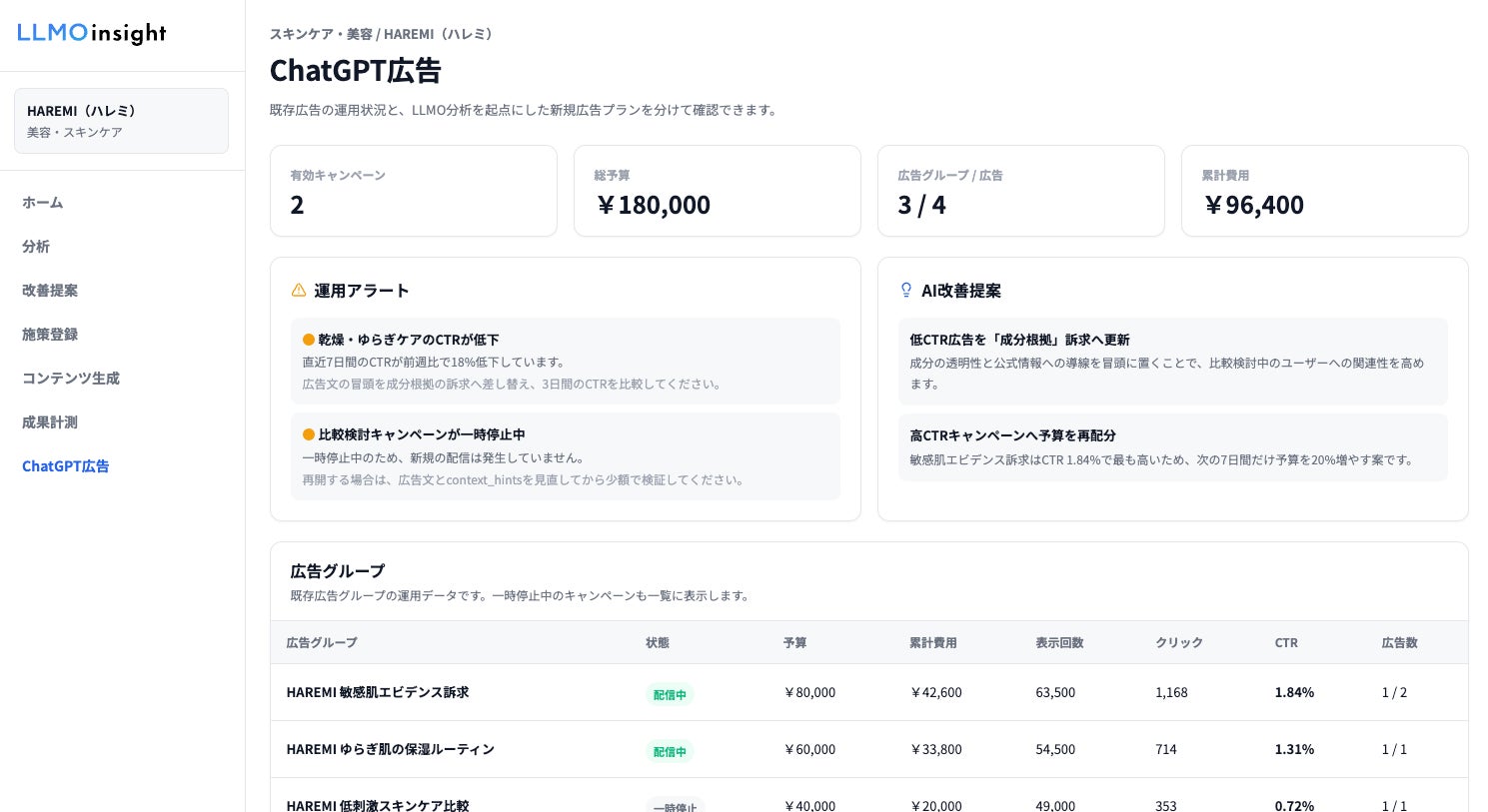Click the lightbulb icon beside AI改善提案
1488x812 pixels.
click(x=906, y=291)
